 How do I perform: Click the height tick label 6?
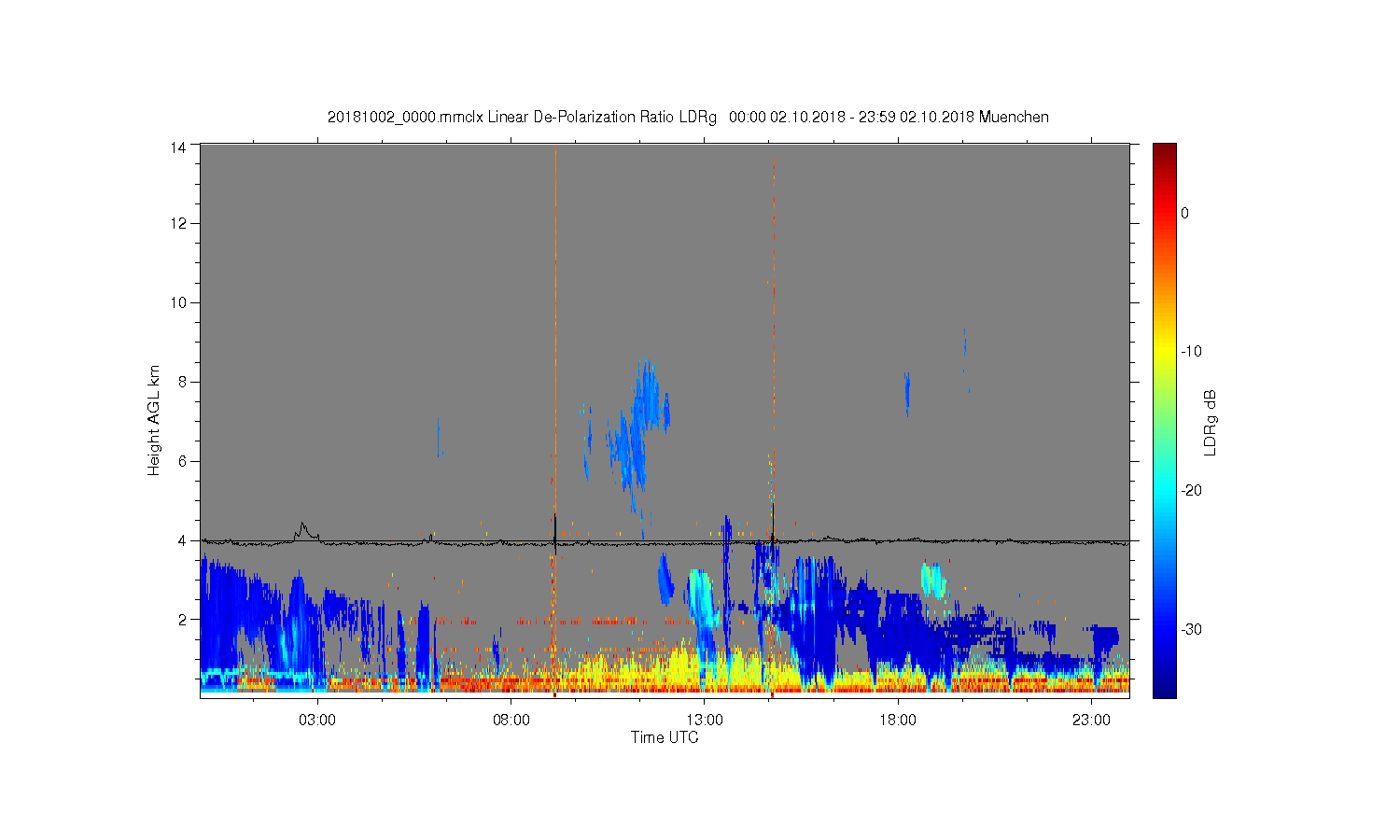[182, 461]
